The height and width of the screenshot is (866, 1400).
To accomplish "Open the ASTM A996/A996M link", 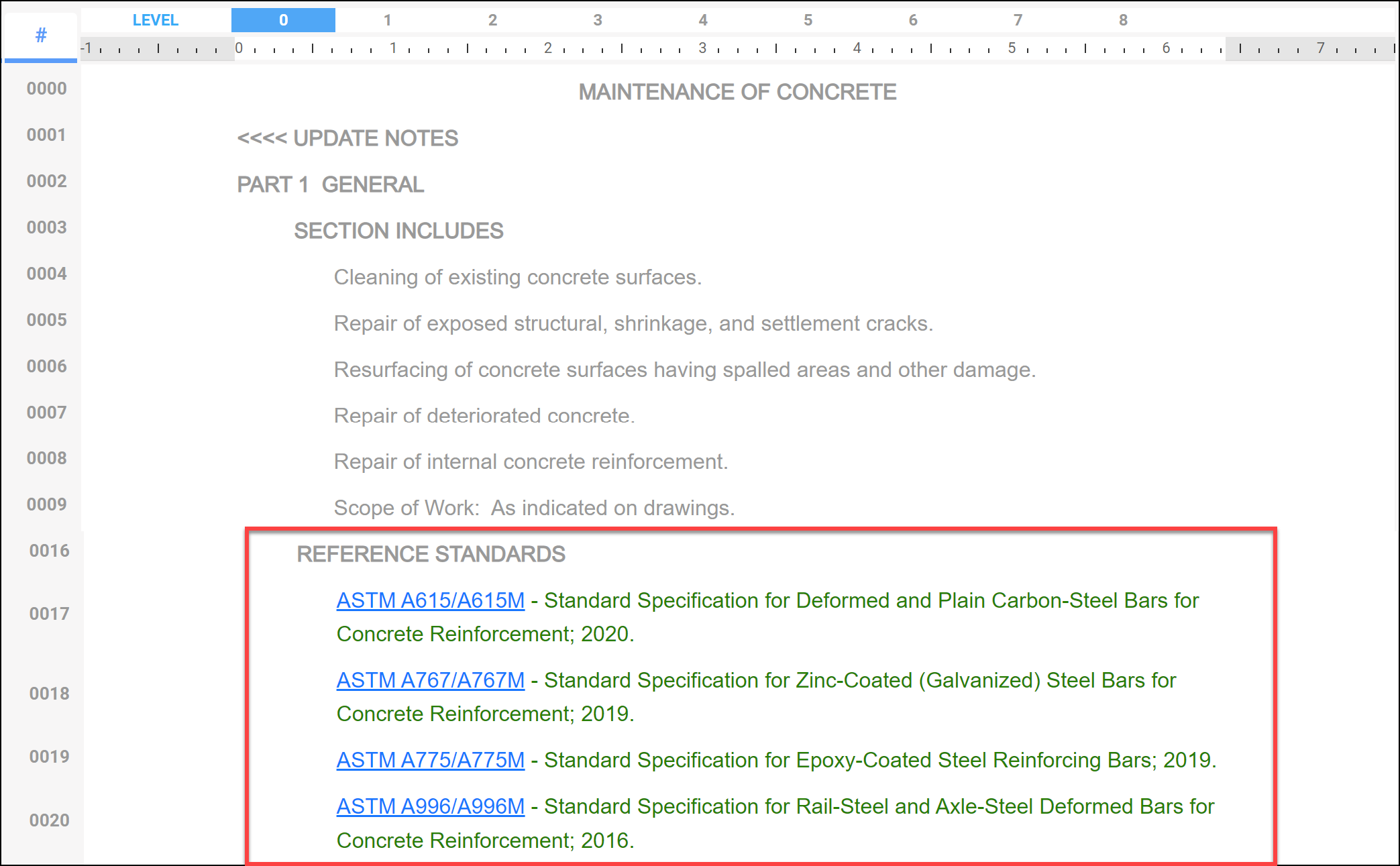I will click(x=430, y=806).
